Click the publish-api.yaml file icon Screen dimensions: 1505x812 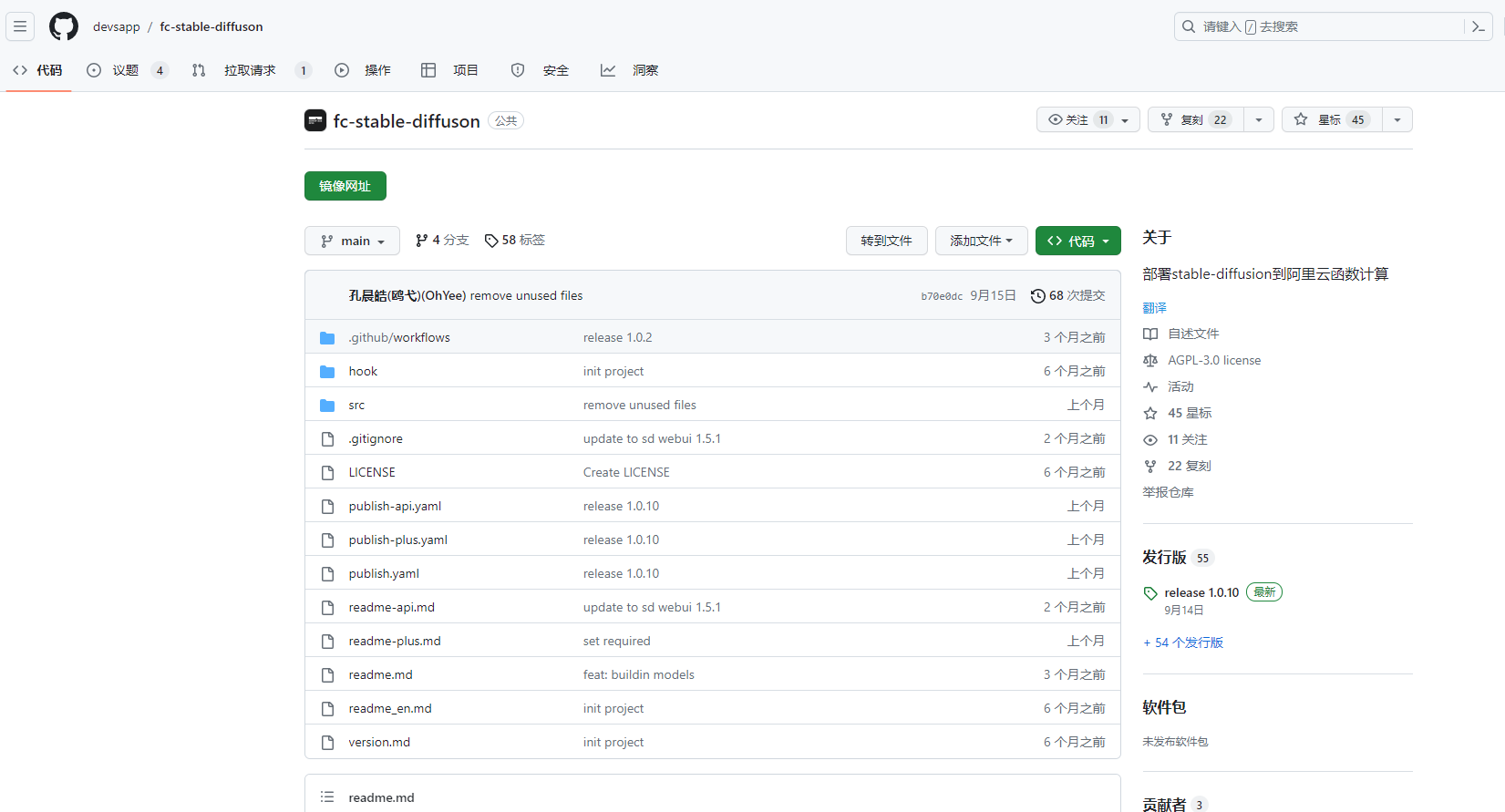[x=327, y=507]
